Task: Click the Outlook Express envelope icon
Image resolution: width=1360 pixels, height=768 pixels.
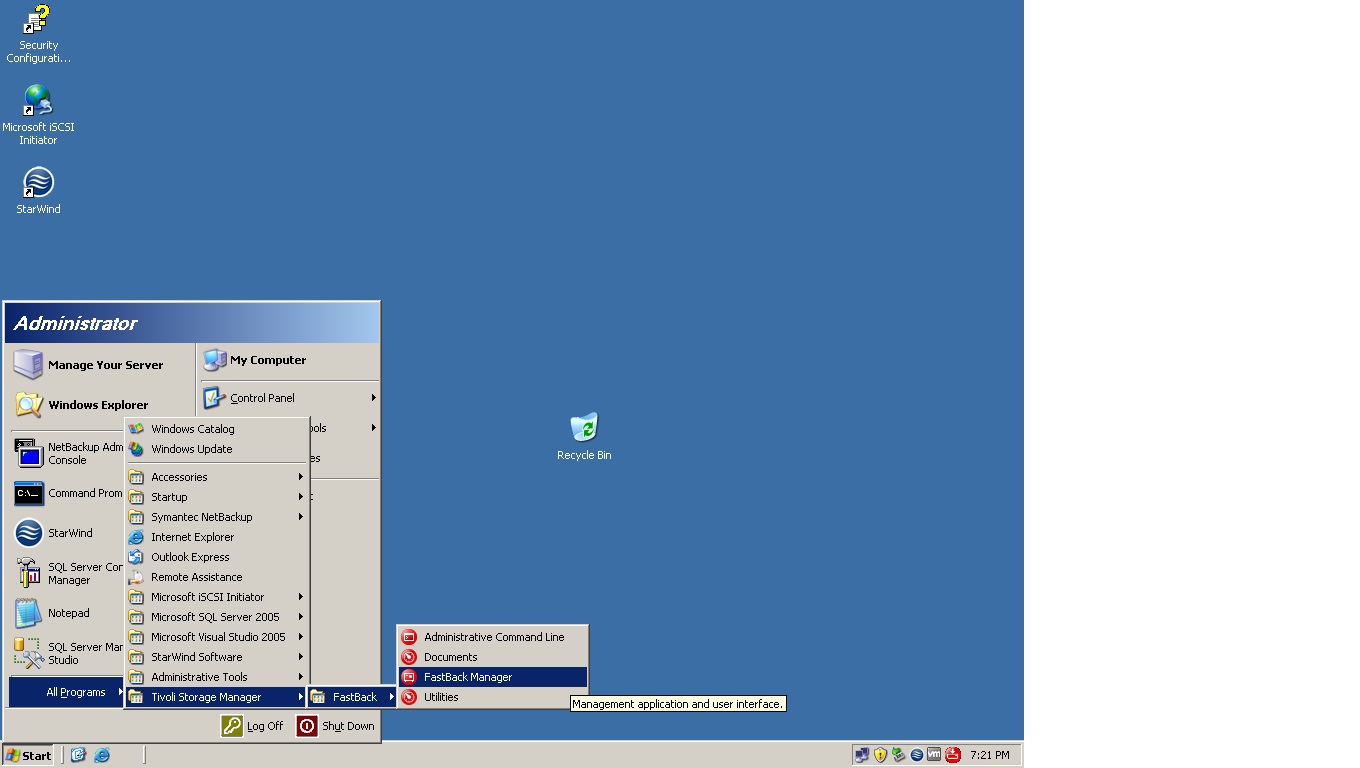Action: coord(136,557)
